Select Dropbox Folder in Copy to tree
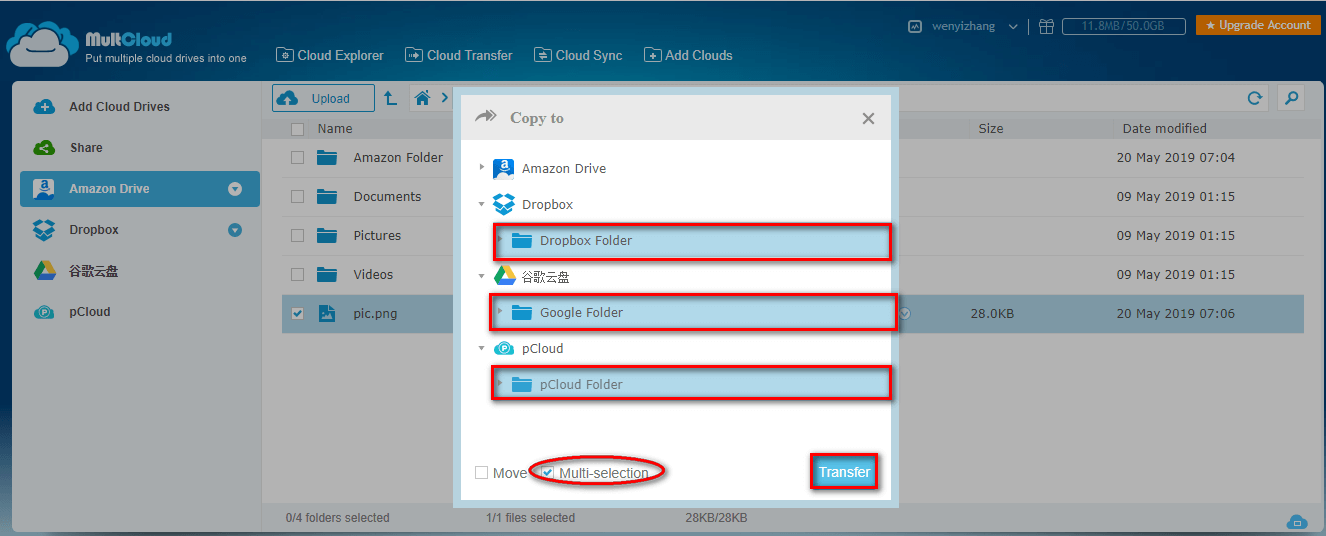This screenshot has height=536, width=1326. [691, 241]
